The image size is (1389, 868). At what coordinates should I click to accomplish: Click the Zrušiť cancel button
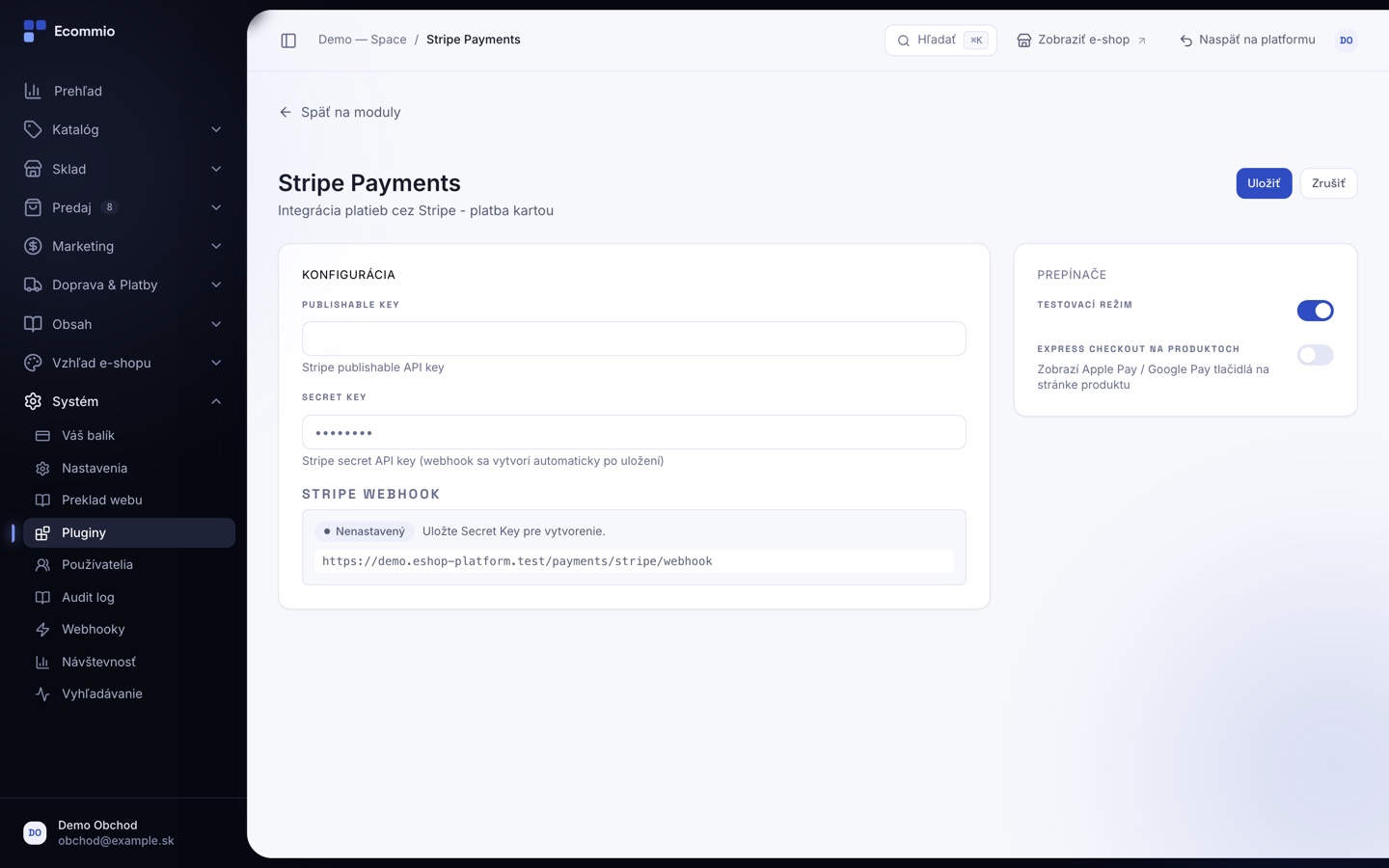[x=1328, y=183]
